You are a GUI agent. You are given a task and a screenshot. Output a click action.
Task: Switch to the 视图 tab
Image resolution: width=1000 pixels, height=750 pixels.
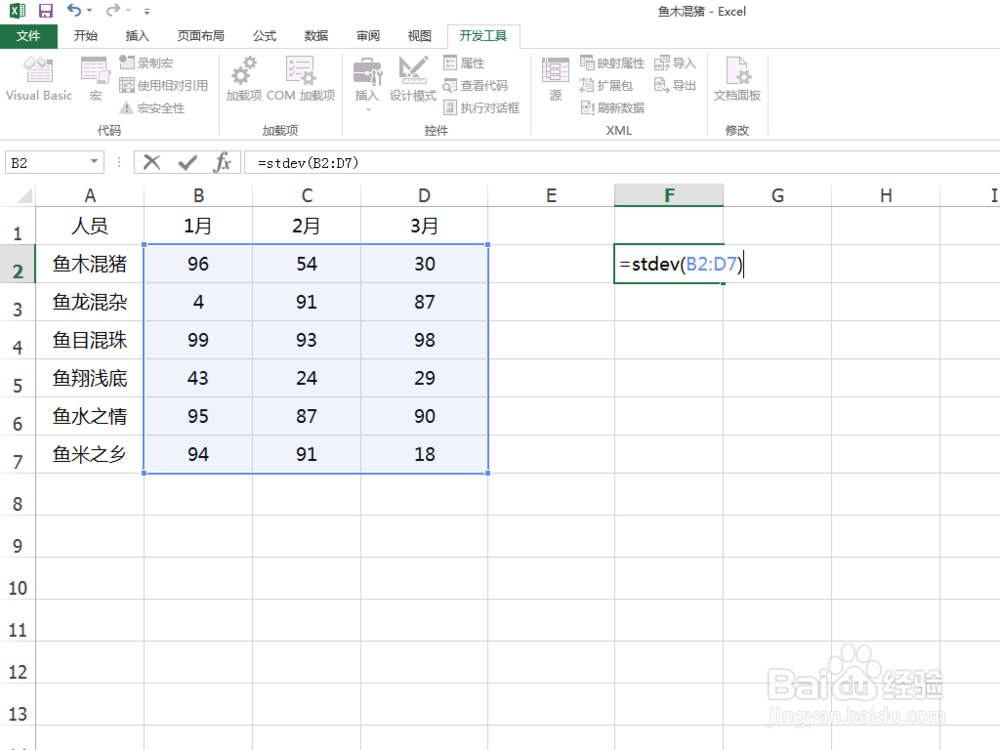pos(420,36)
